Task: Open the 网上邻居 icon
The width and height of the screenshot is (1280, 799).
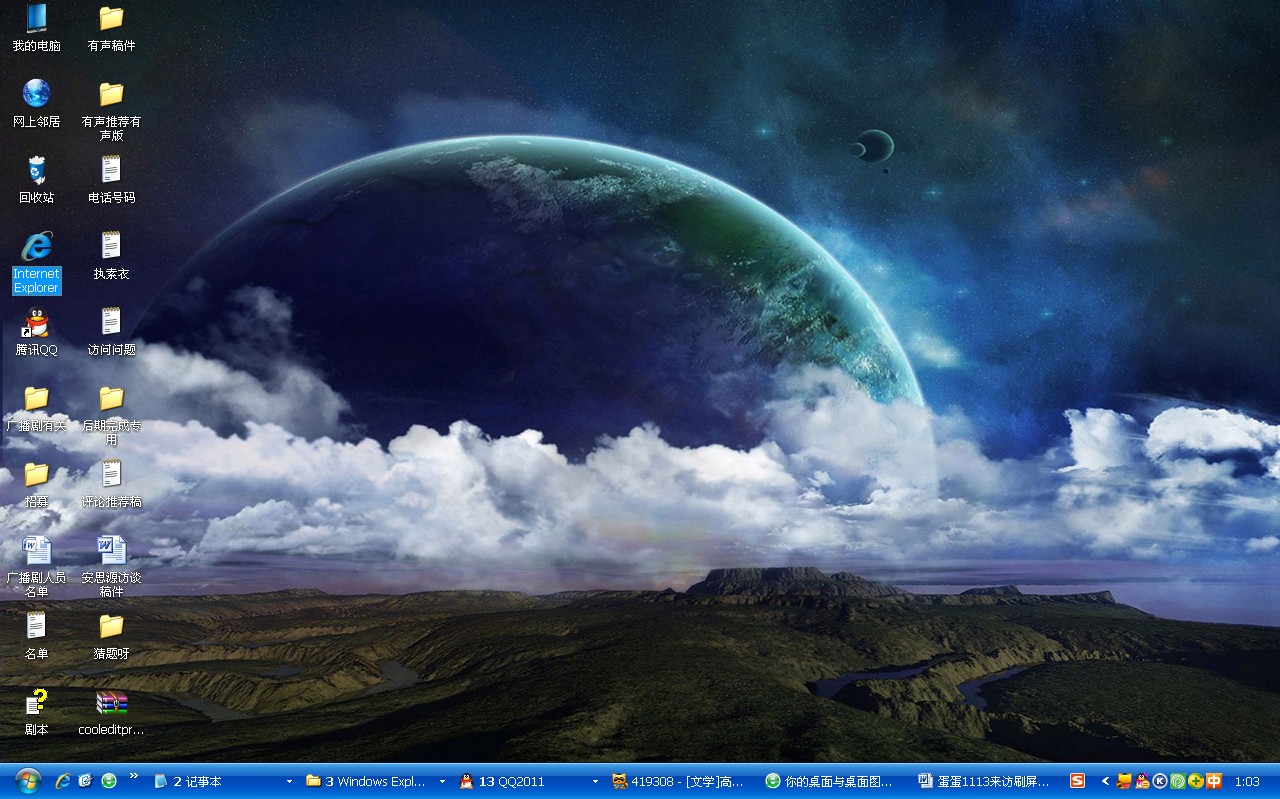Action: 37,103
